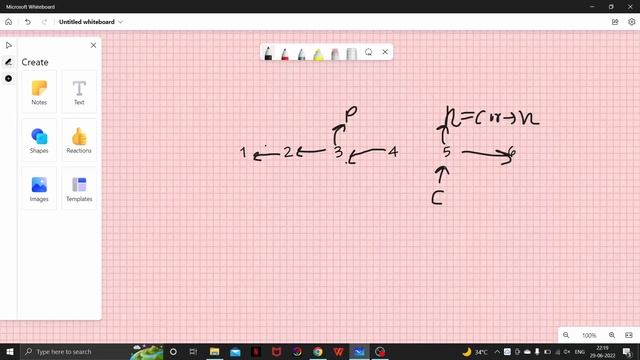Open the Settings gear menu
The height and width of the screenshot is (360, 640).
pyautogui.click(x=631, y=22)
